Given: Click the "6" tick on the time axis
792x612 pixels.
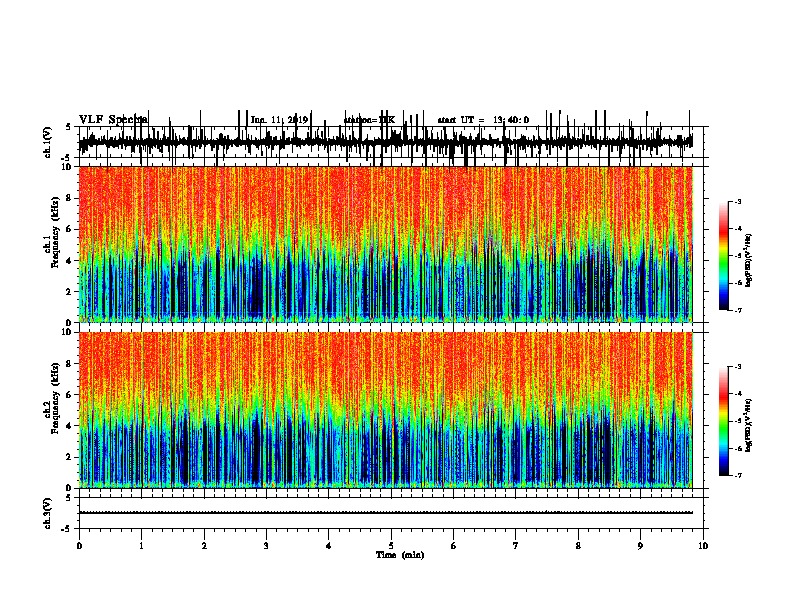Looking at the screenshot, I should [454, 546].
